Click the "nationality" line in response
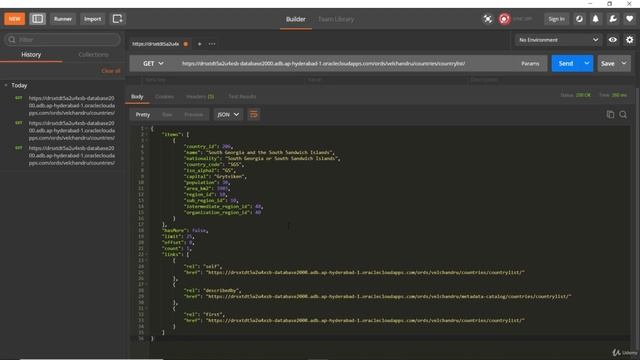Image resolution: width=640 pixels, height=360 pixels. pos(262,158)
